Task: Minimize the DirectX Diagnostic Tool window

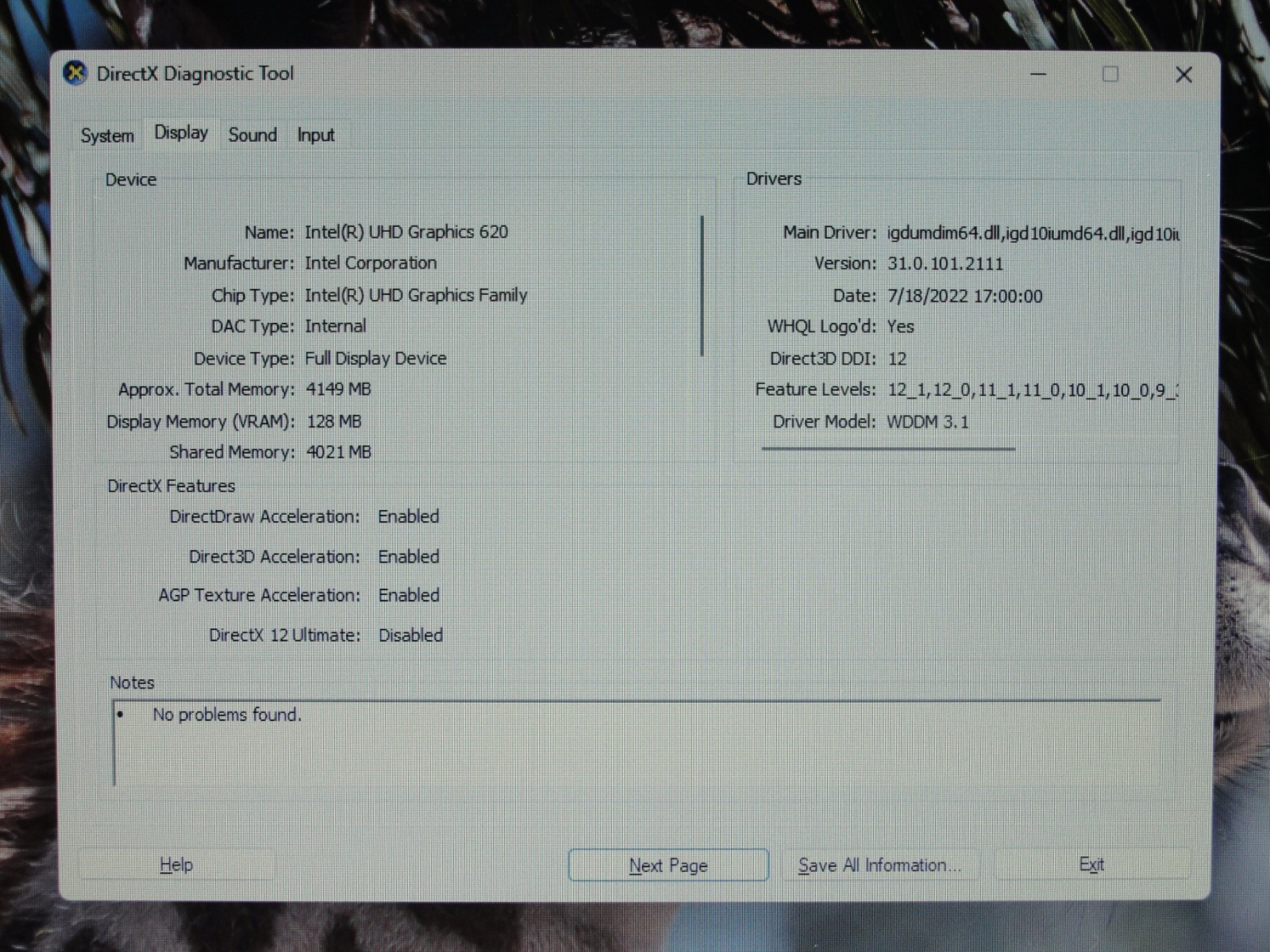Action: [x=1038, y=75]
